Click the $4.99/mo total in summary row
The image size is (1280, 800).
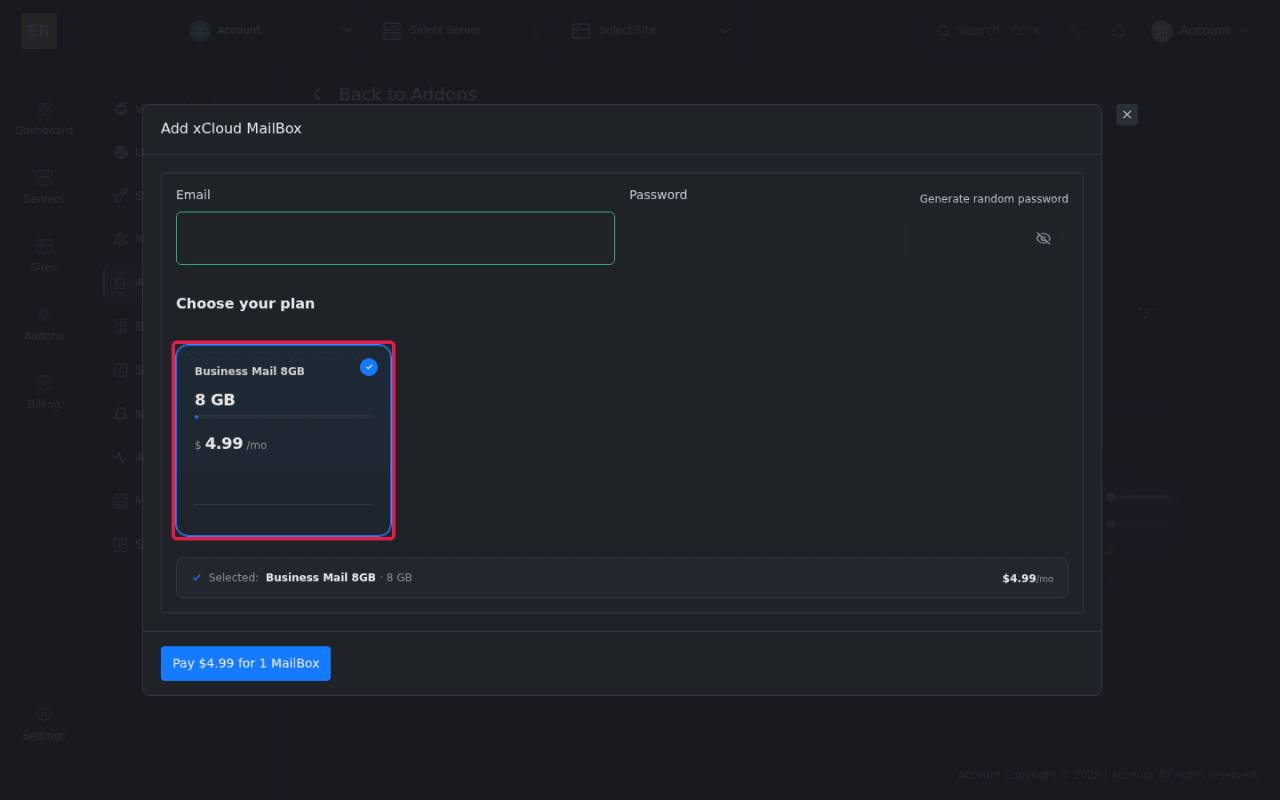[1028, 578]
